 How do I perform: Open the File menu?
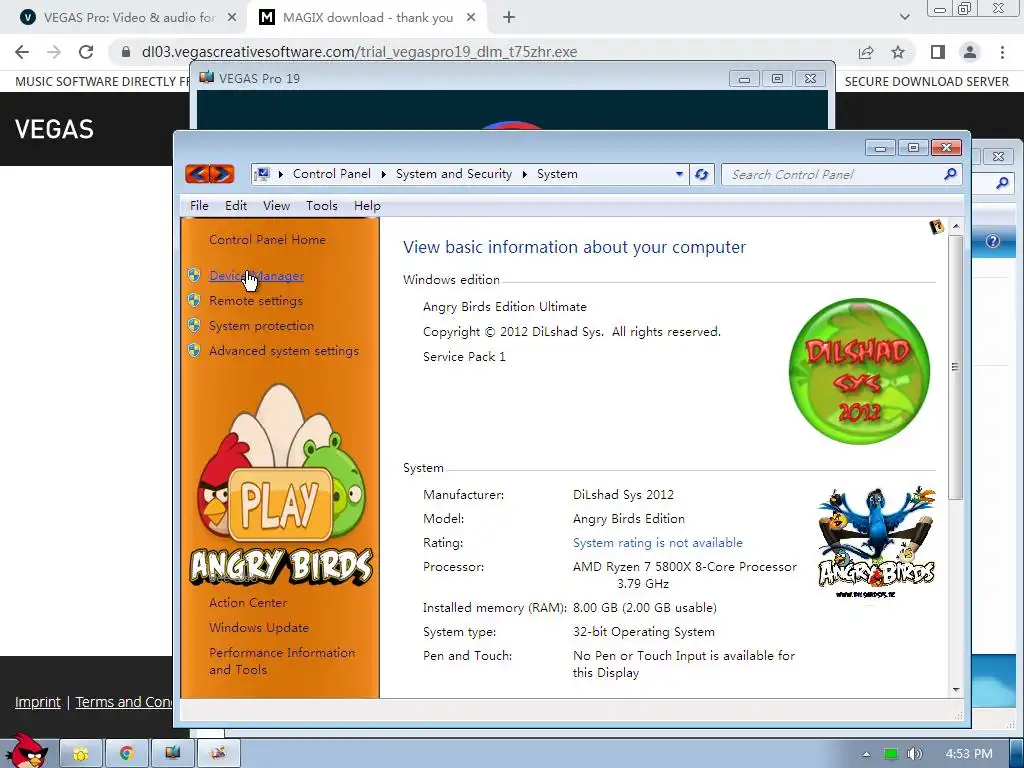[x=199, y=206]
